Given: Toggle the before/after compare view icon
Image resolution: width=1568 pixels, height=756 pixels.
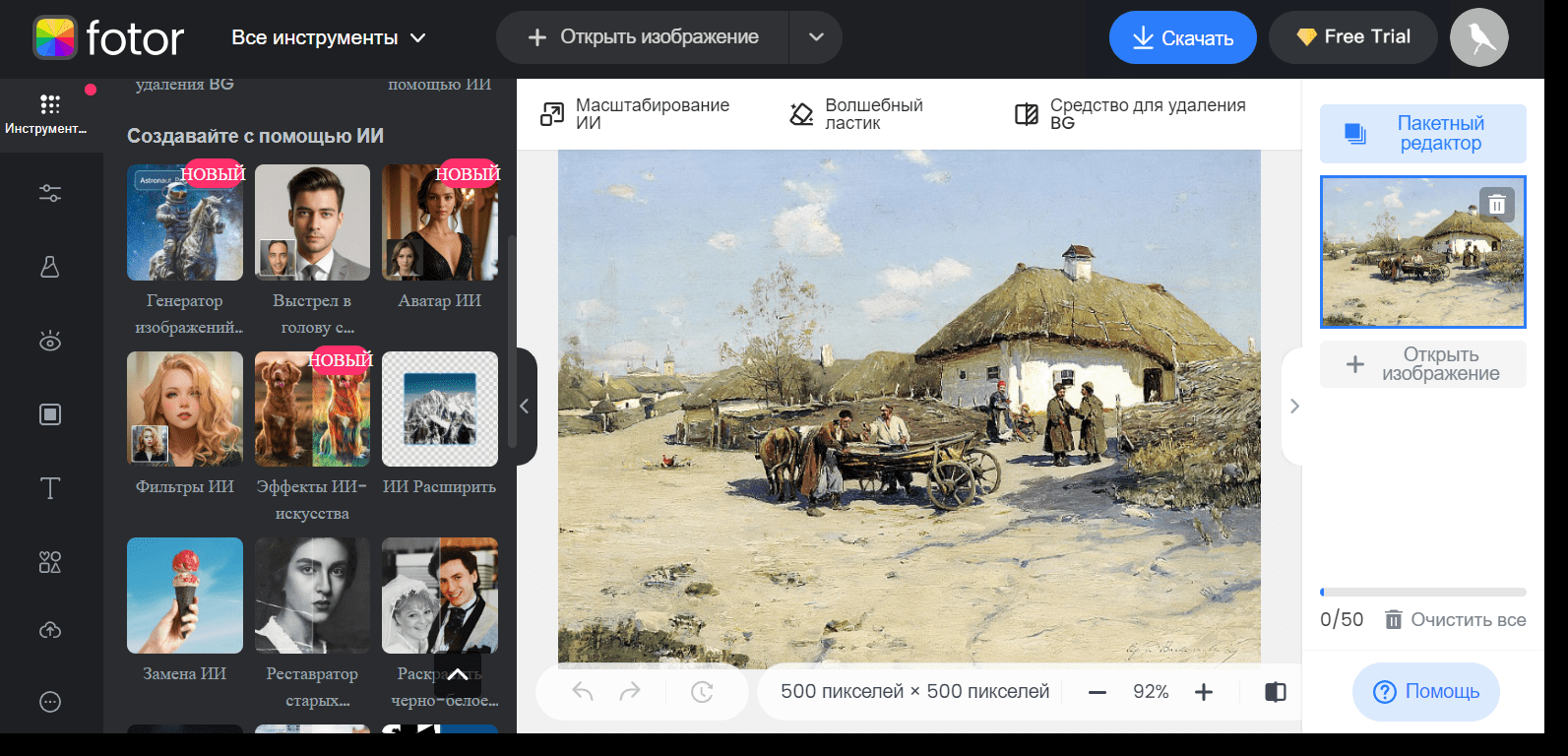Looking at the screenshot, I should pos(1276,692).
